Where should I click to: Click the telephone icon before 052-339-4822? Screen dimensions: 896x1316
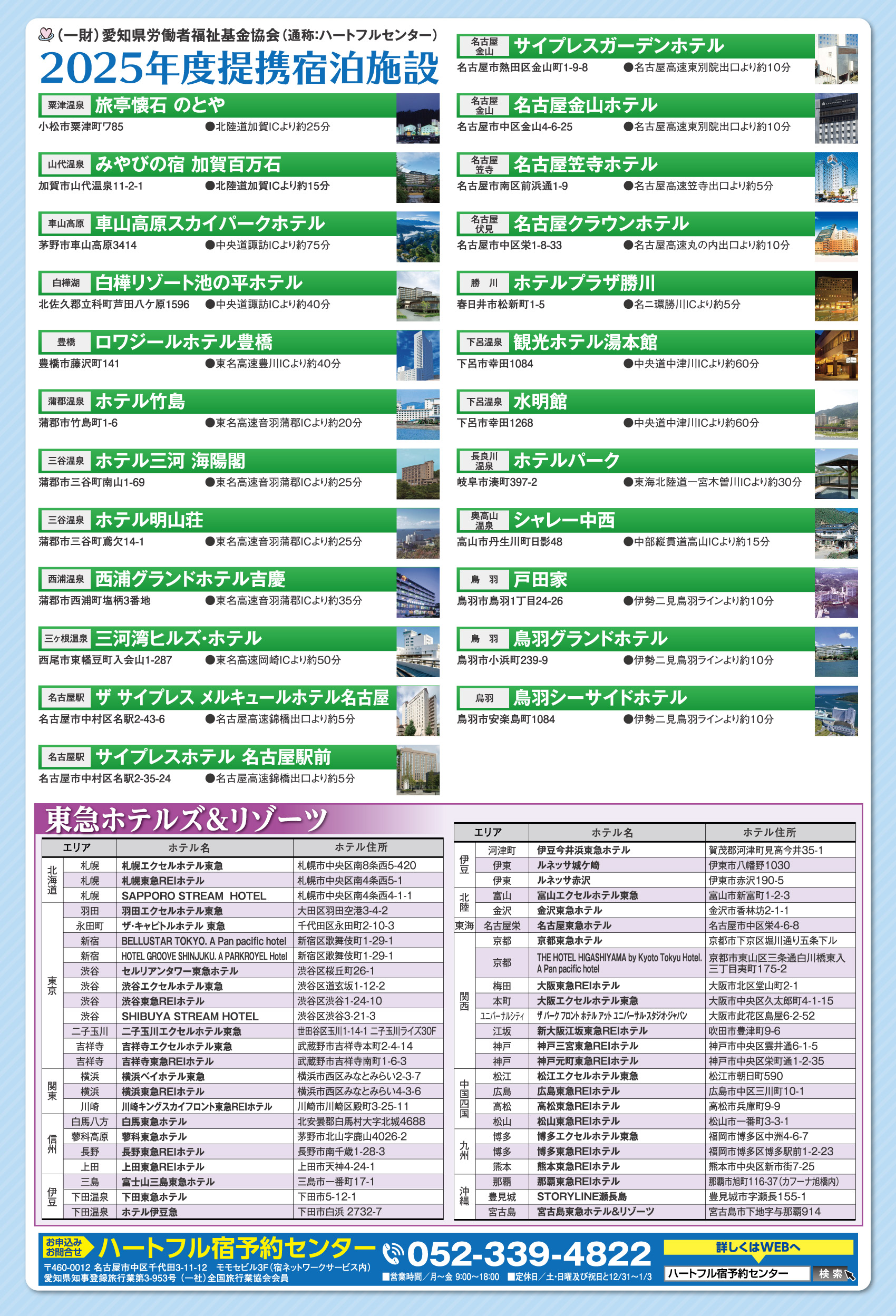(393, 1253)
